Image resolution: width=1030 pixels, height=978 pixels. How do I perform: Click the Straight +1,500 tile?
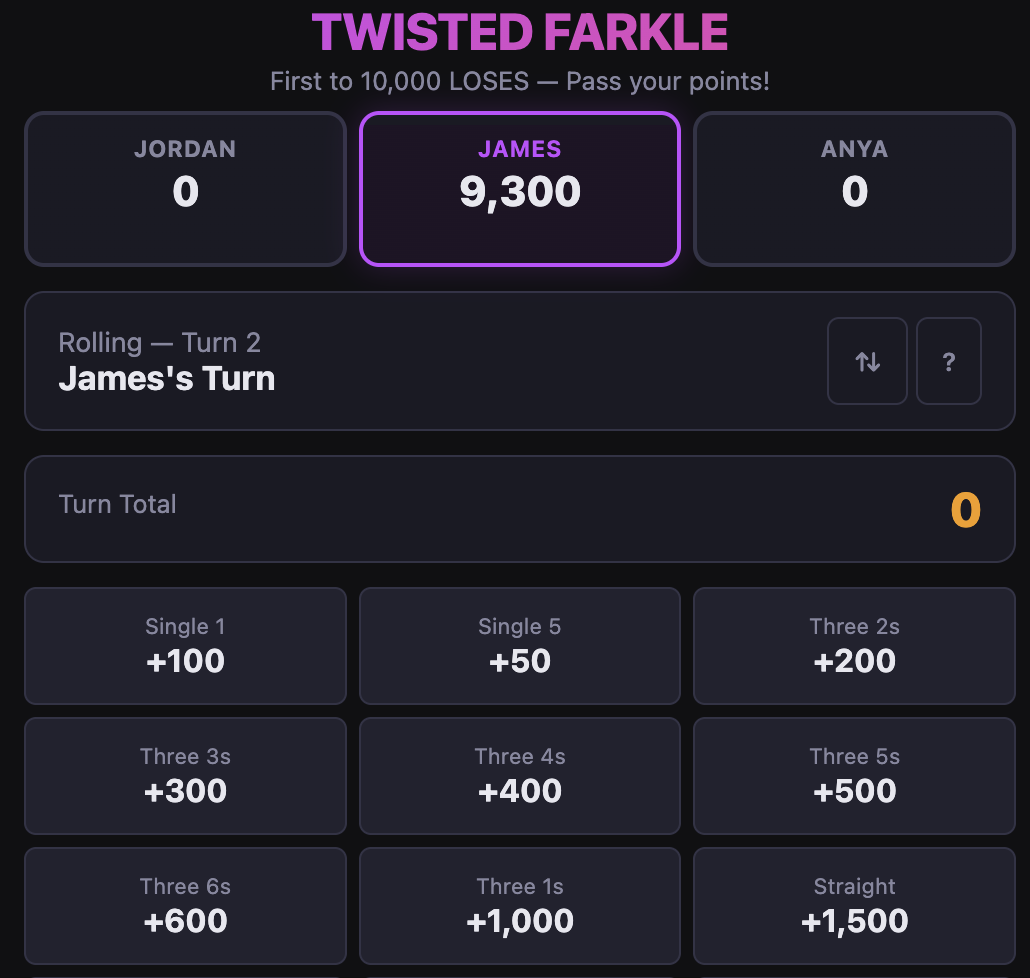pyautogui.click(x=854, y=906)
